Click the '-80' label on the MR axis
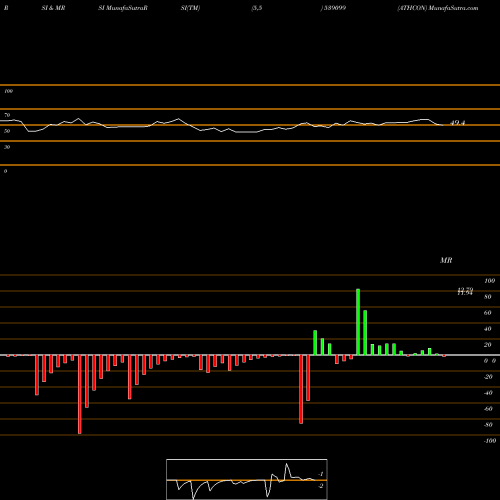The image size is (500, 500). (488, 425)
